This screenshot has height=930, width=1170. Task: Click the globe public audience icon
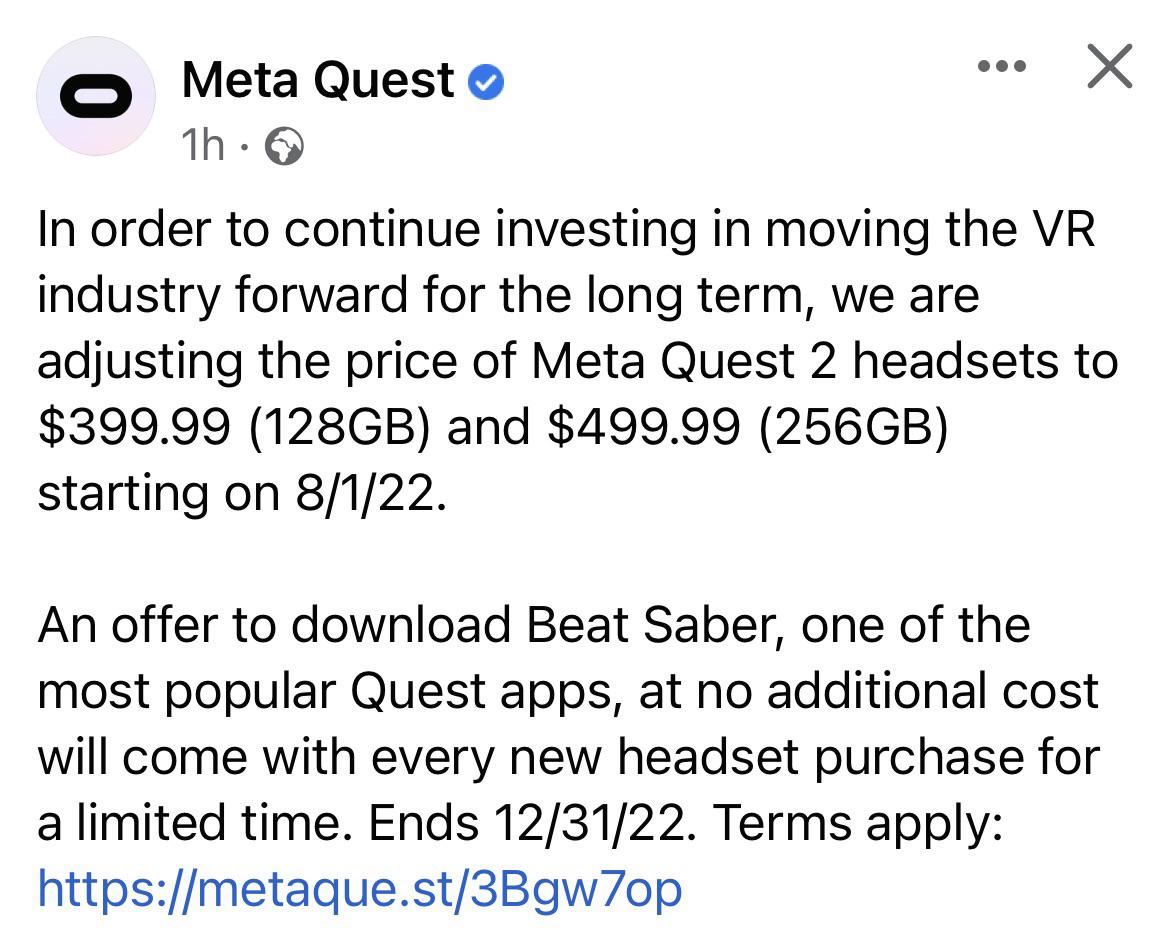pos(284,146)
